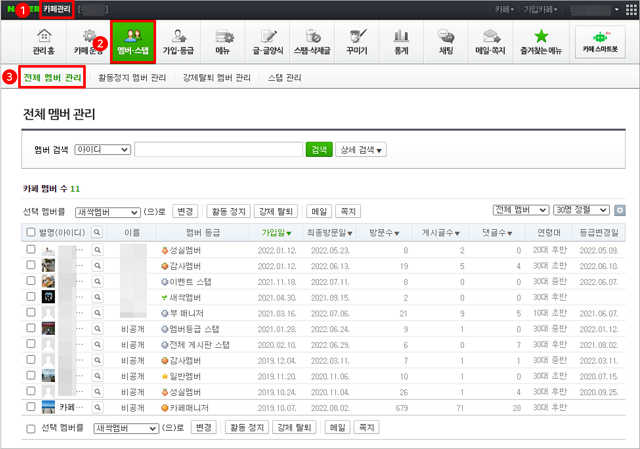Click the member search text field

click(x=218, y=149)
